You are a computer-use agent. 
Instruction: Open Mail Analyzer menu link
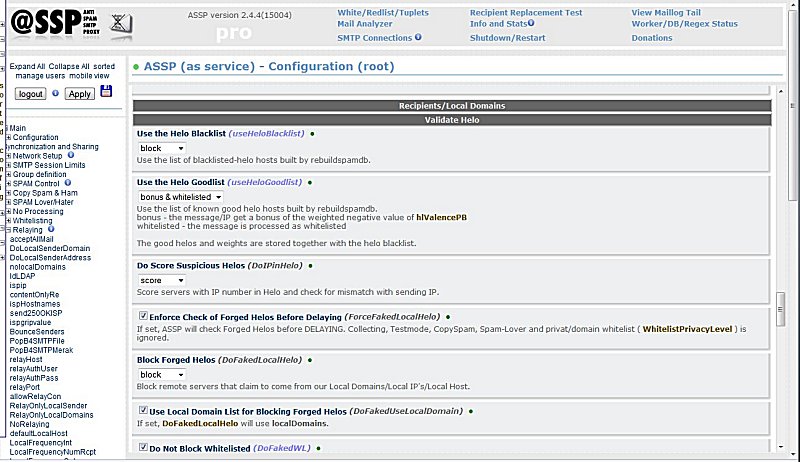364,24
